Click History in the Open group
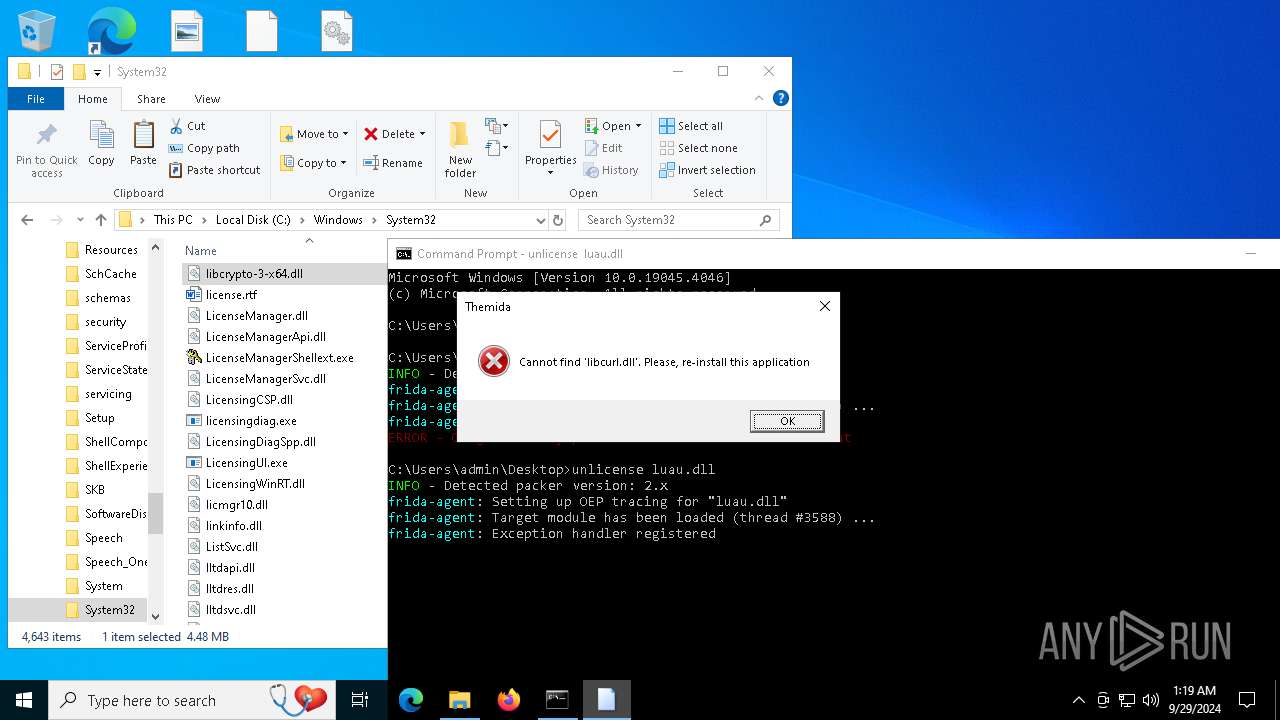Screen dimensions: 1280x720 click(x=611, y=170)
